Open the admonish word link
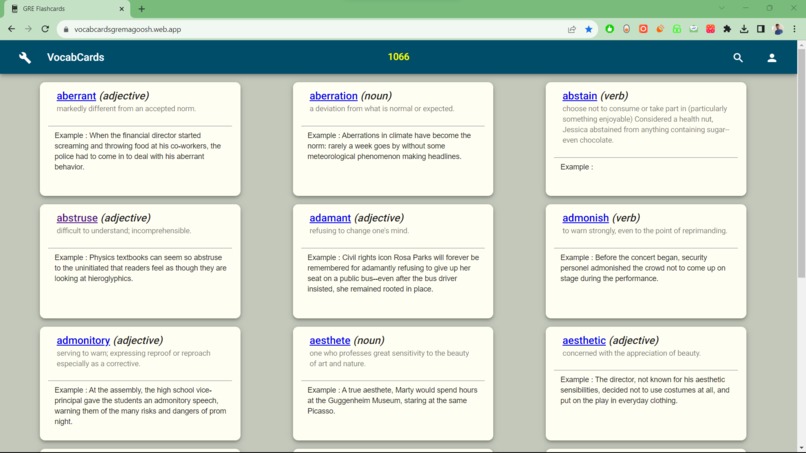Screen dimensions: 806x453 [x=585, y=218]
